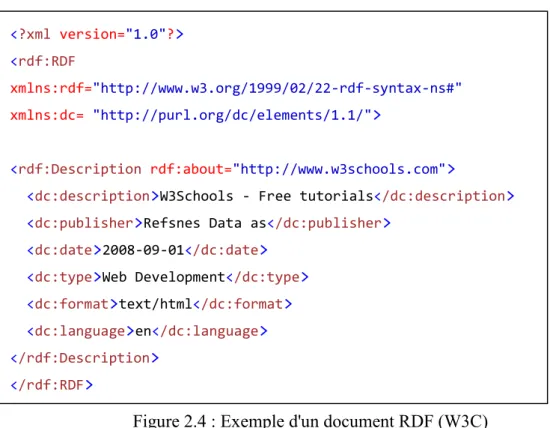This screenshot has width=550, height=428.
Task: Click the dc:format text/html line
Action: point(160,304)
